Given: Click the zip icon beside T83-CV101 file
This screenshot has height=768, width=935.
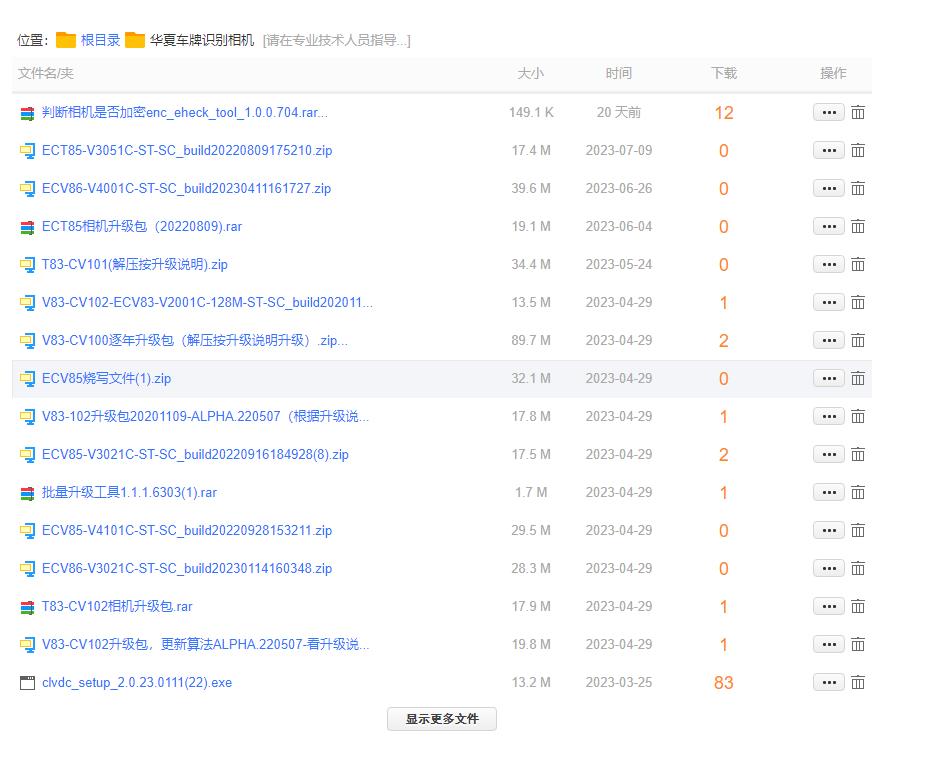Looking at the screenshot, I should coord(27,265).
